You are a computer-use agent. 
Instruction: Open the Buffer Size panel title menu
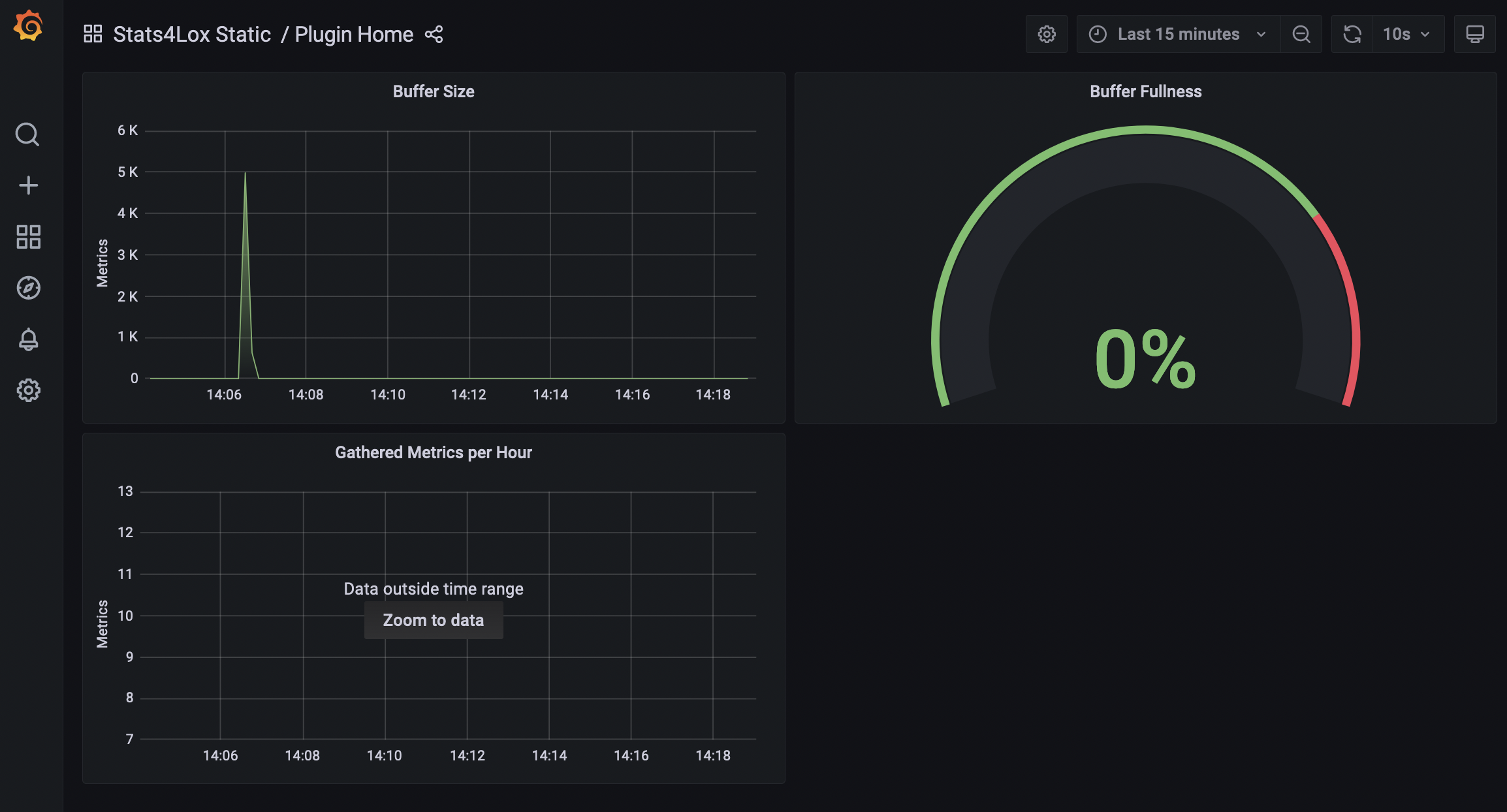pos(434,92)
